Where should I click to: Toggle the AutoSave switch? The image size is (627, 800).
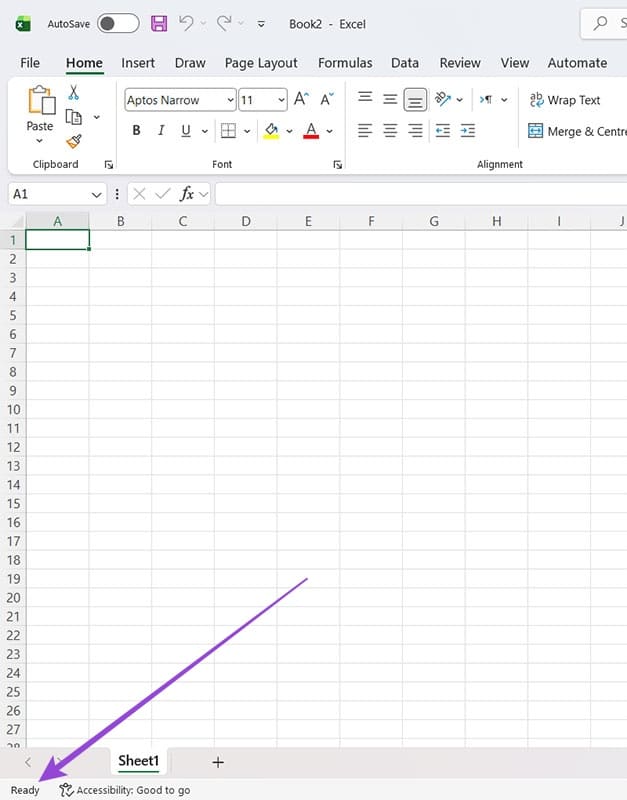(x=118, y=23)
